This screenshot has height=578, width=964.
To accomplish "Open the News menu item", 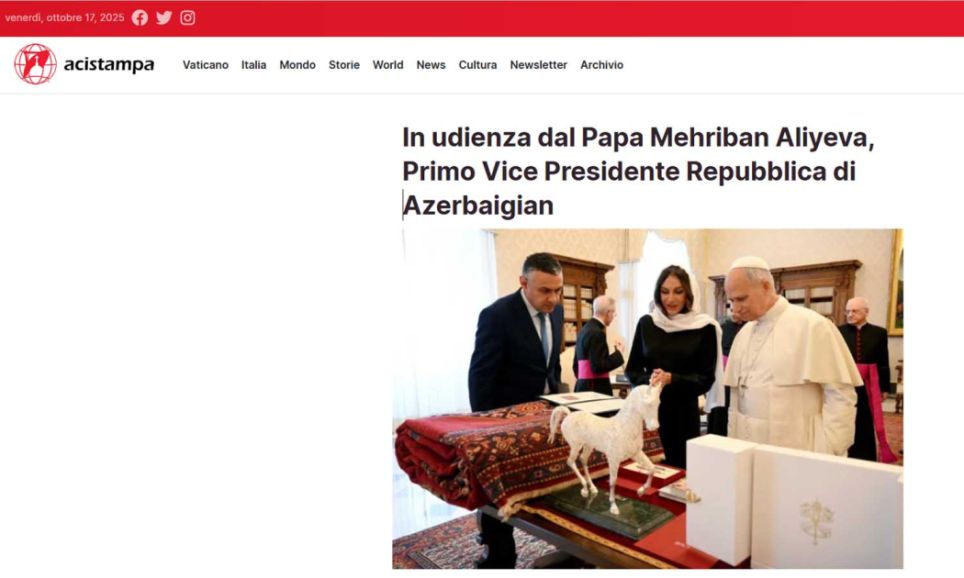I will point(431,65).
